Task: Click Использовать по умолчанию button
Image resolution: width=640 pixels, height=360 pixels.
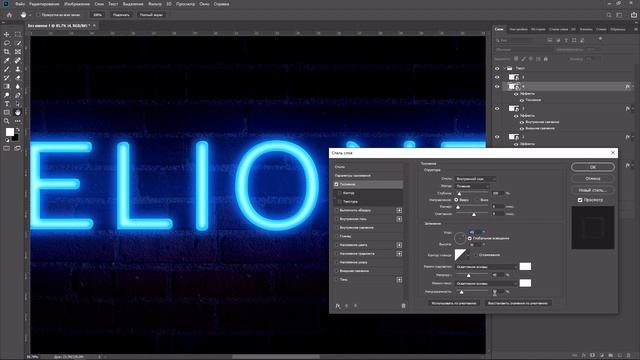Action: [454, 303]
